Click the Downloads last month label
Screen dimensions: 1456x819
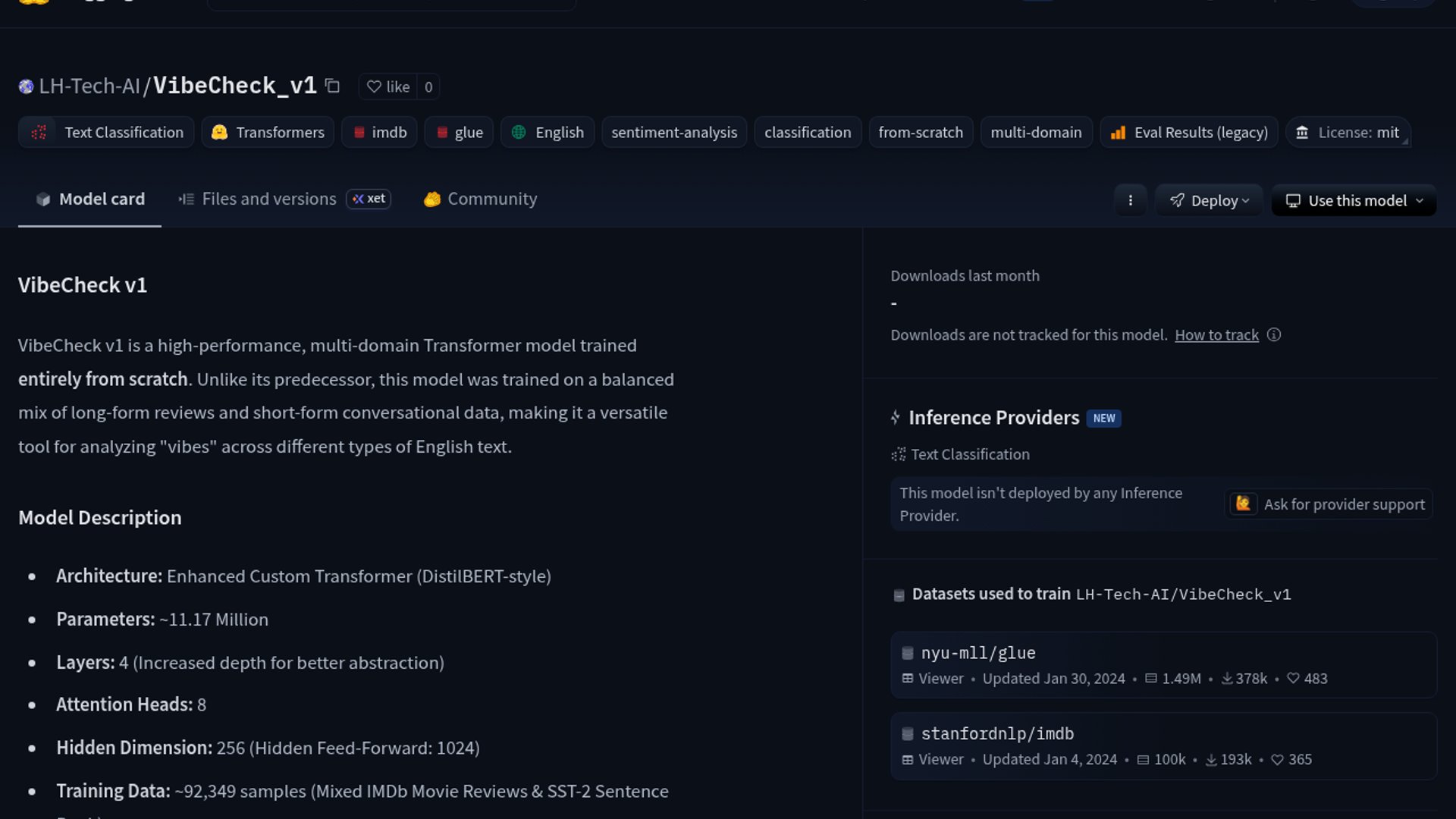pyautogui.click(x=965, y=275)
